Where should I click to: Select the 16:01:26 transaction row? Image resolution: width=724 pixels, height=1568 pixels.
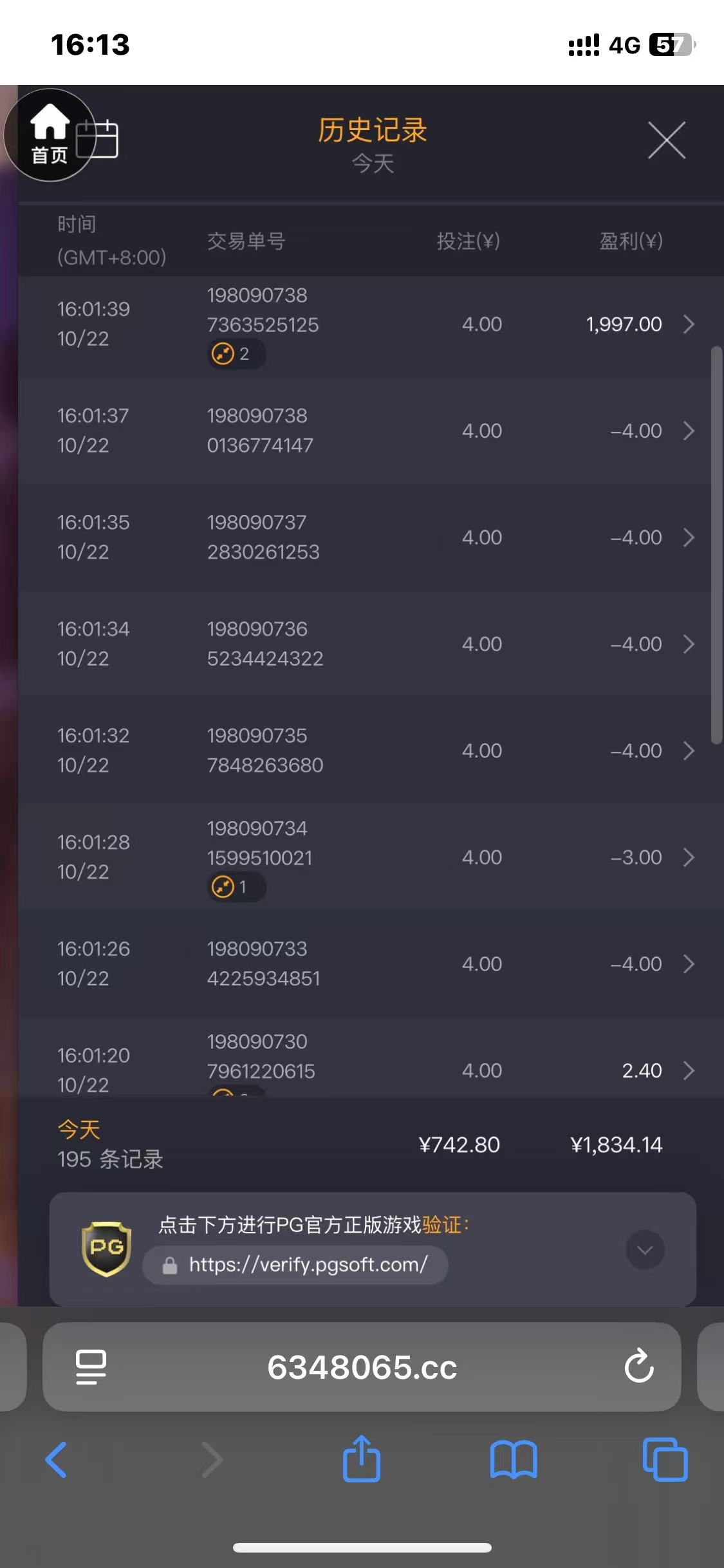tap(360, 964)
